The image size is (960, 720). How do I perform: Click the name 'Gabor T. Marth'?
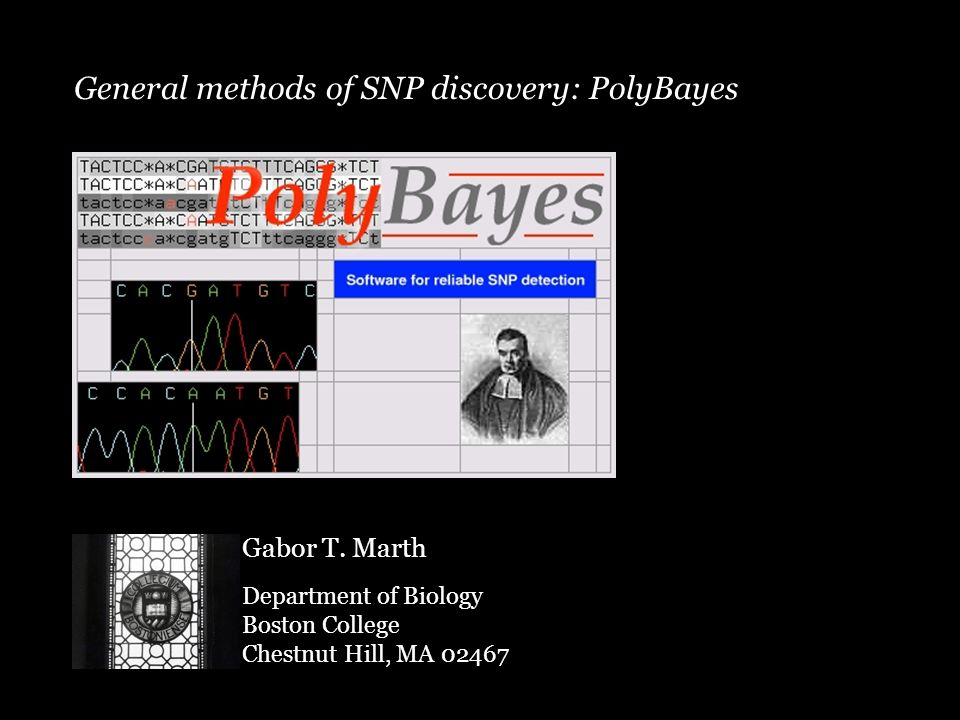[x=334, y=548]
